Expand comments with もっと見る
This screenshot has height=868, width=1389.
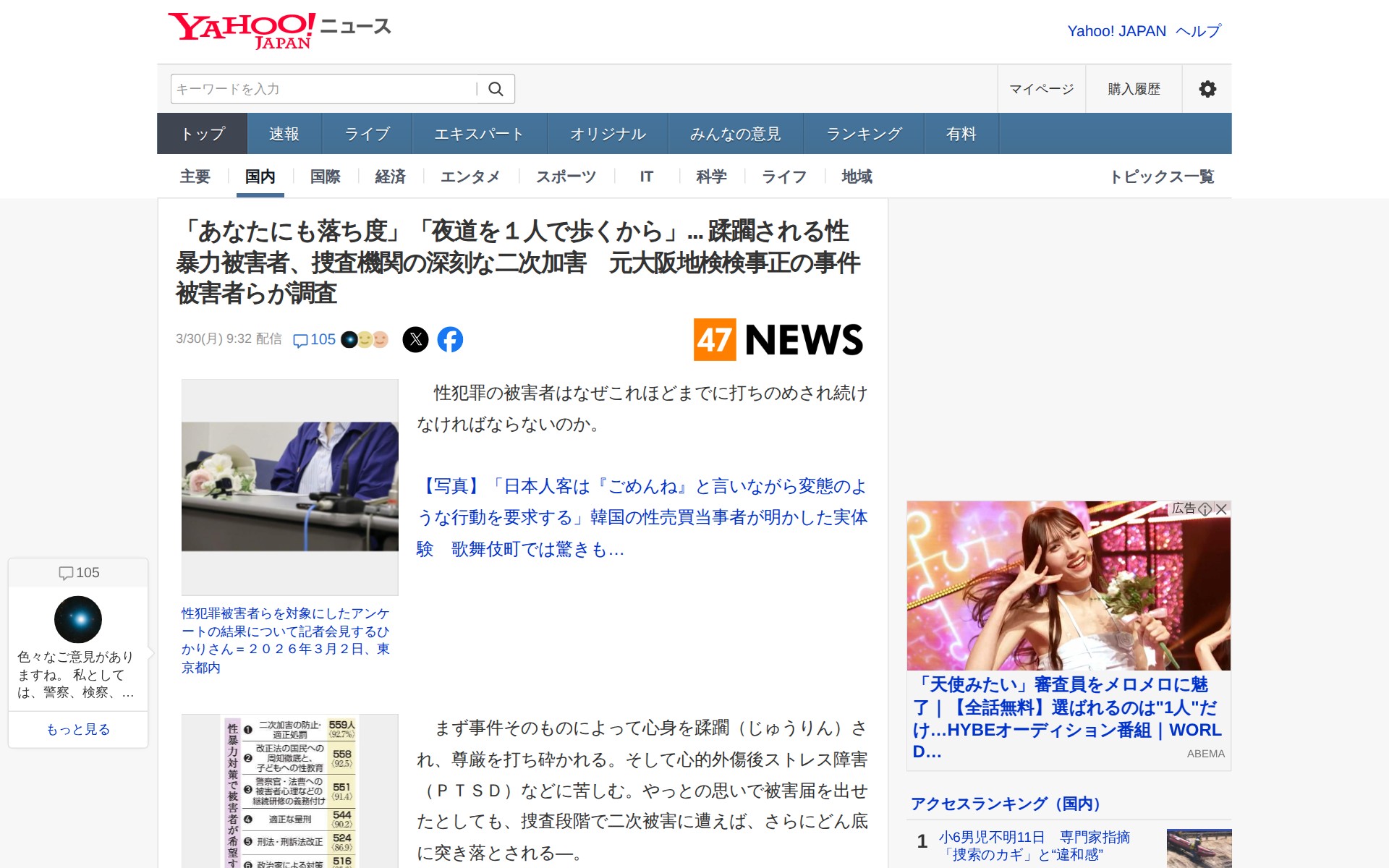click(x=78, y=729)
